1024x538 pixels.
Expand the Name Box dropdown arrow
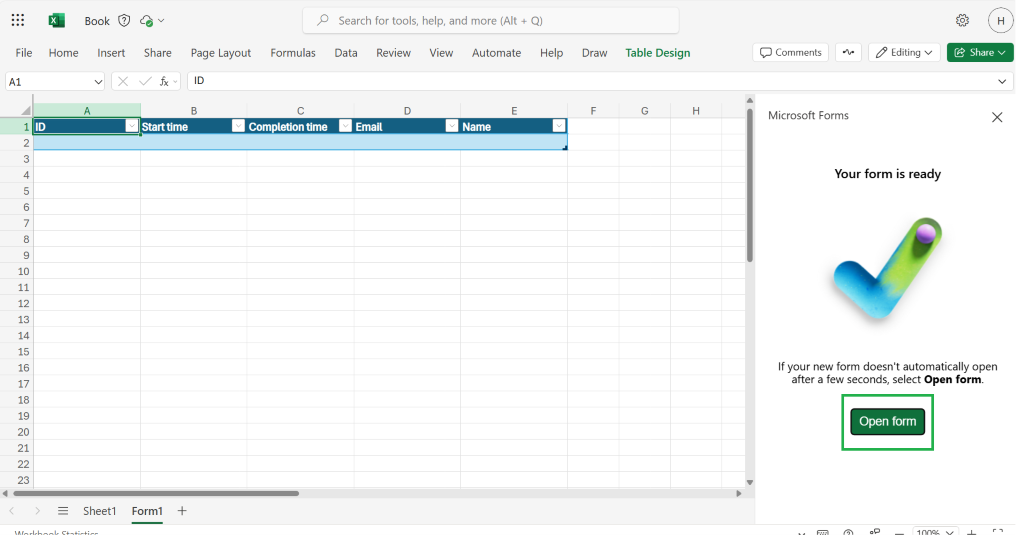point(98,82)
